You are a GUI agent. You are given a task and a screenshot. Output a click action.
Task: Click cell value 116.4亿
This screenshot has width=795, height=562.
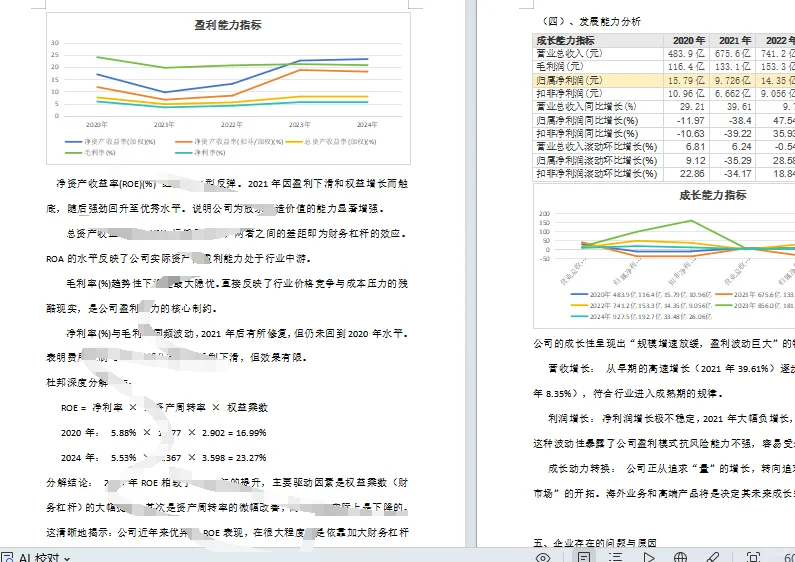(x=686, y=67)
